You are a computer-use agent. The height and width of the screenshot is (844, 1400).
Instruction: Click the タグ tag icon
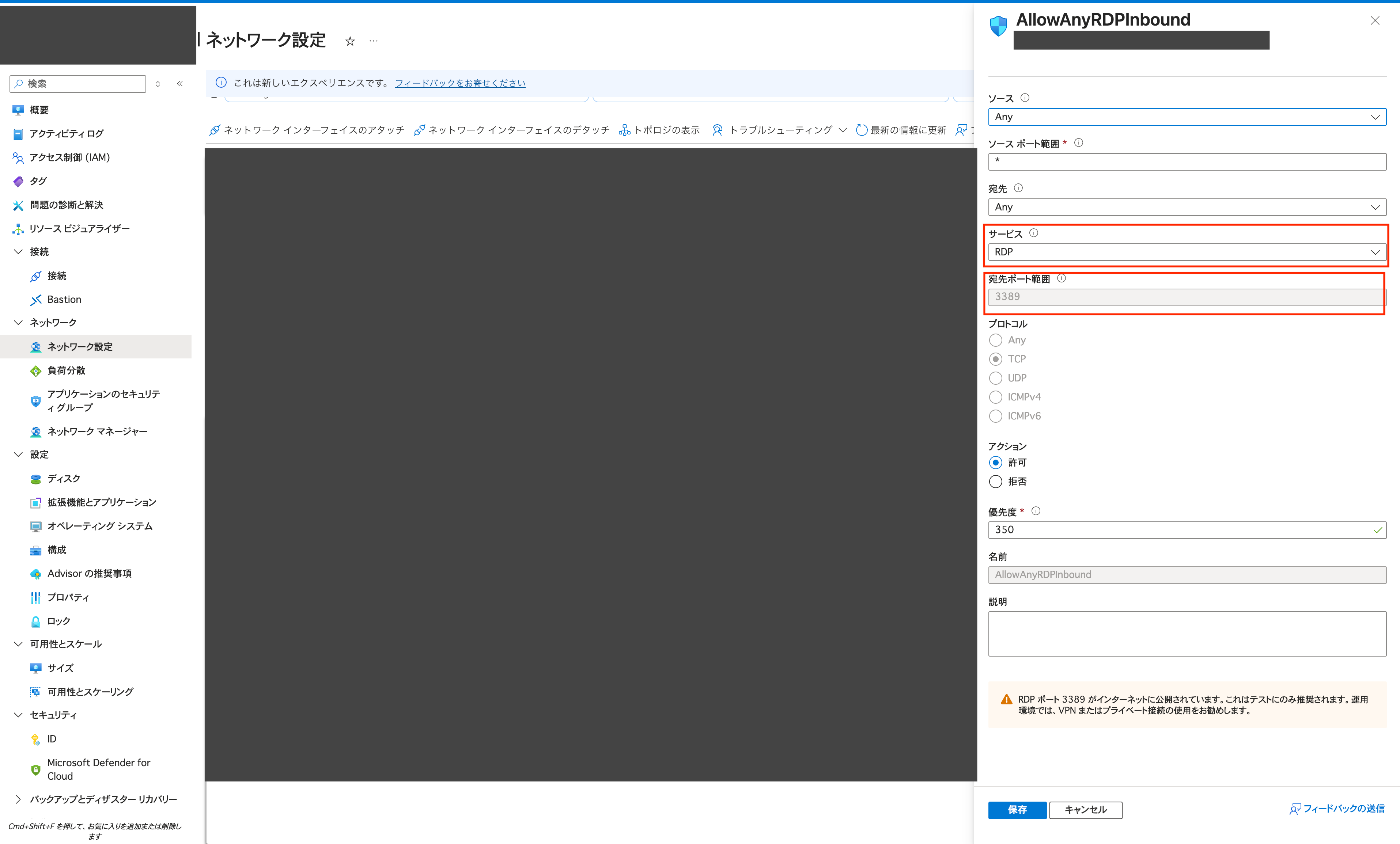click(x=18, y=182)
